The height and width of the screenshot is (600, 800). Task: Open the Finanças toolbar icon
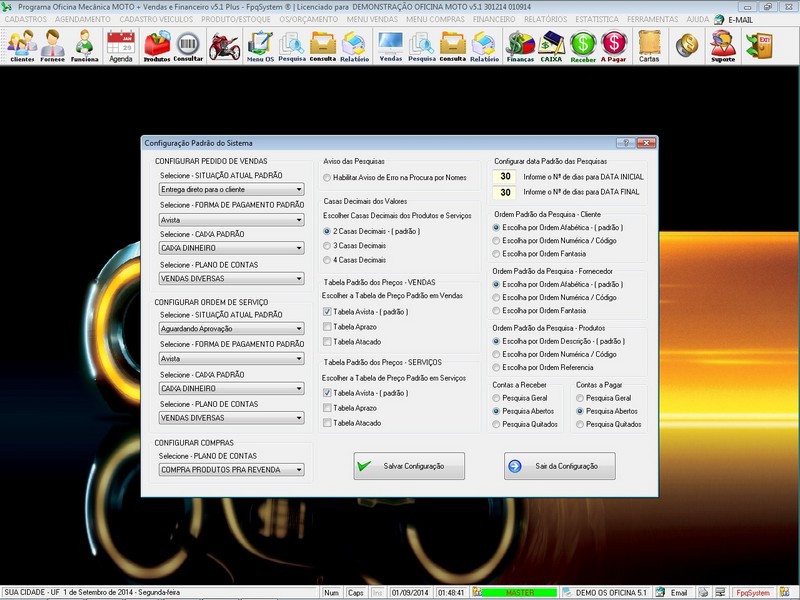(x=520, y=45)
